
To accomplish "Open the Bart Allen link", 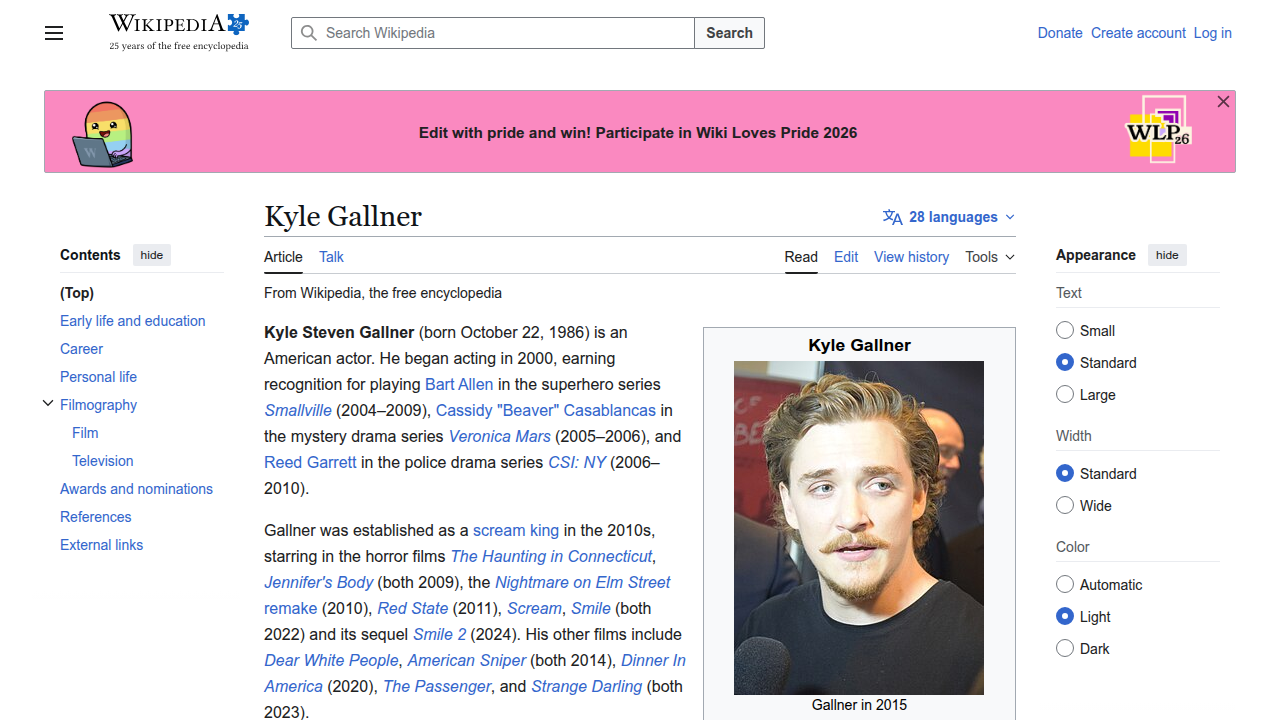I will pos(459,384).
